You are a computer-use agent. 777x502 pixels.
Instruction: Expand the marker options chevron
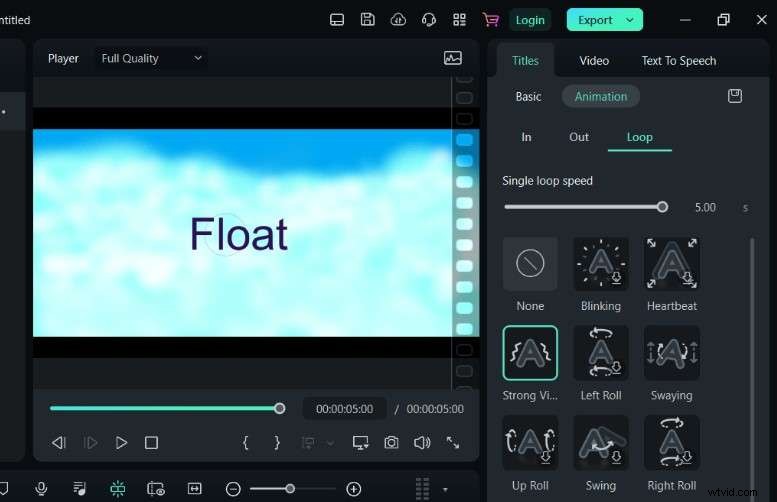[x=330, y=443]
